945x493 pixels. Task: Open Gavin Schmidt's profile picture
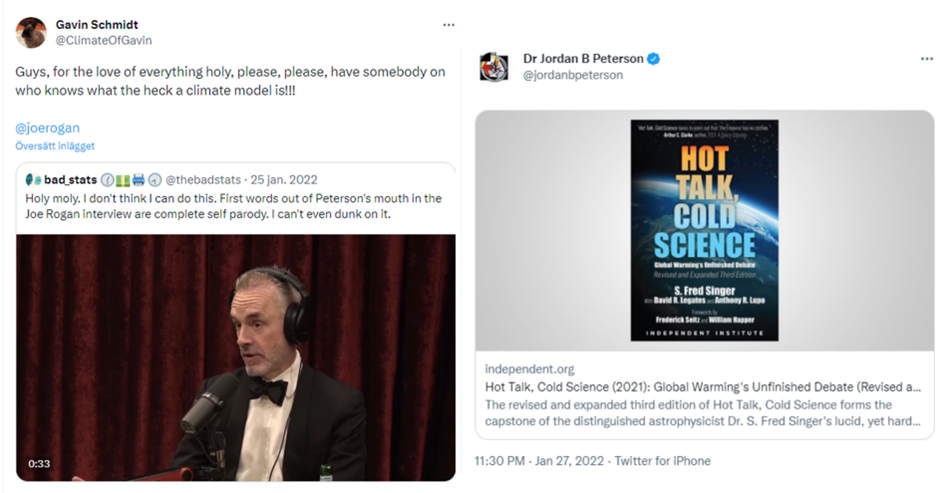point(31,33)
